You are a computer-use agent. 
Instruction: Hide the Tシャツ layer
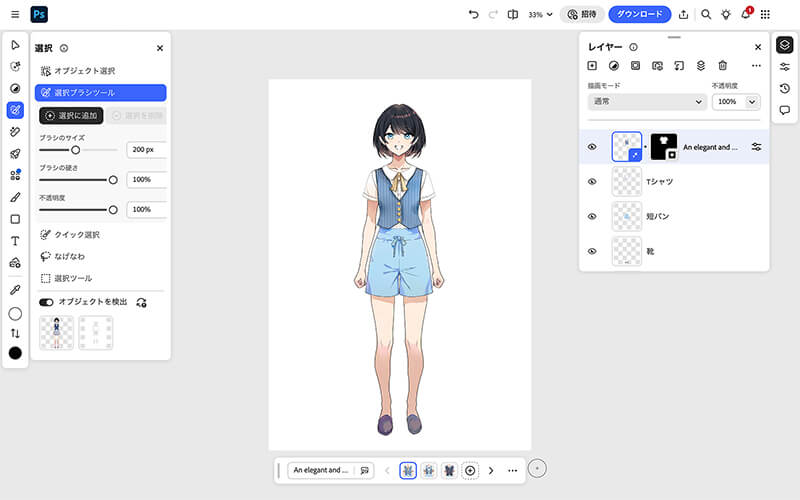pyautogui.click(x=592, y=182)
